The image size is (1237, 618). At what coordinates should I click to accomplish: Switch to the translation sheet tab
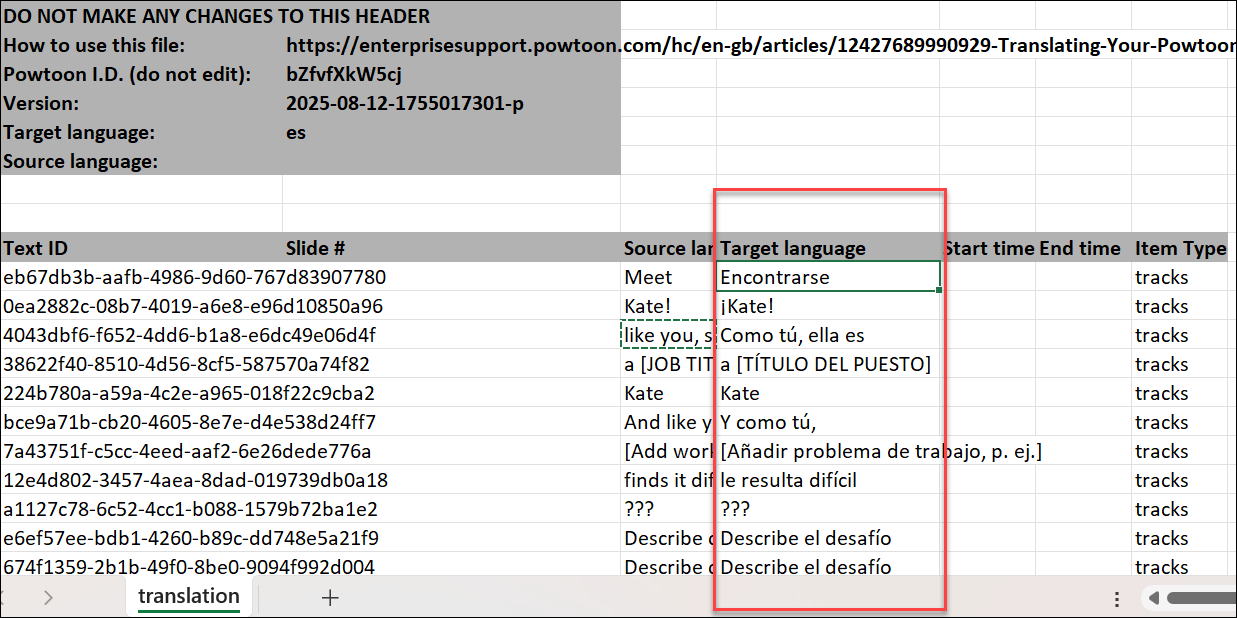pyautogui.click(x=188, y=597)
